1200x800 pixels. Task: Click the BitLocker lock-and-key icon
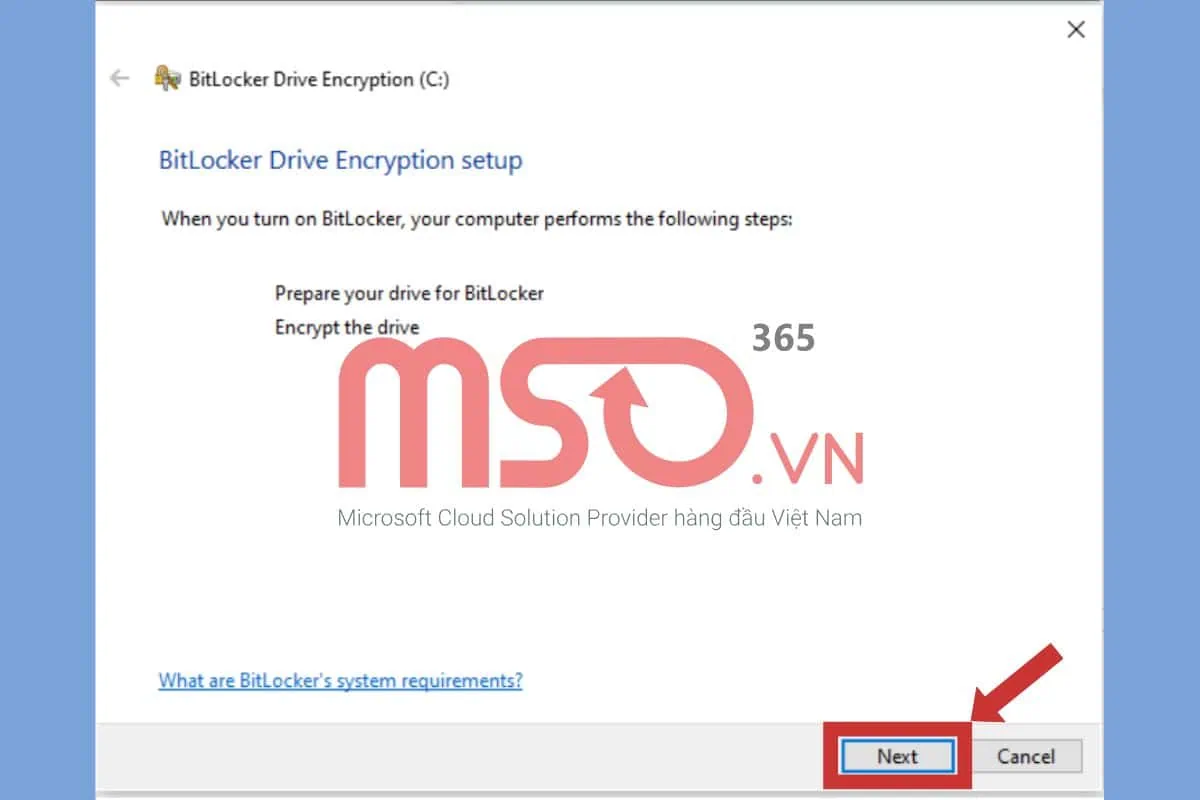pos(167,78)
